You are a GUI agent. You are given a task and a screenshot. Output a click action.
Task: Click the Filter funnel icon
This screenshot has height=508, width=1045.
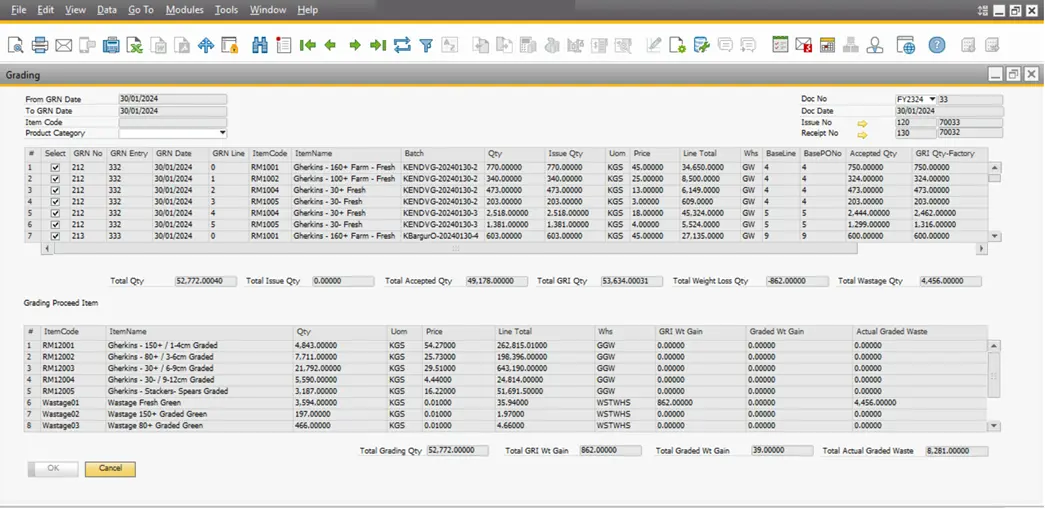[426, 45]
